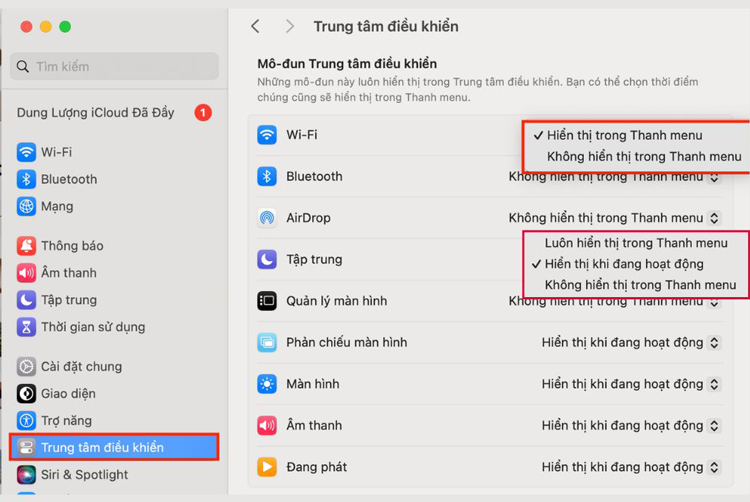Screen dimensions: 750x502
Task: Open the Quản lý màn hình dropdown stepper
Action: tap(714, 303)
